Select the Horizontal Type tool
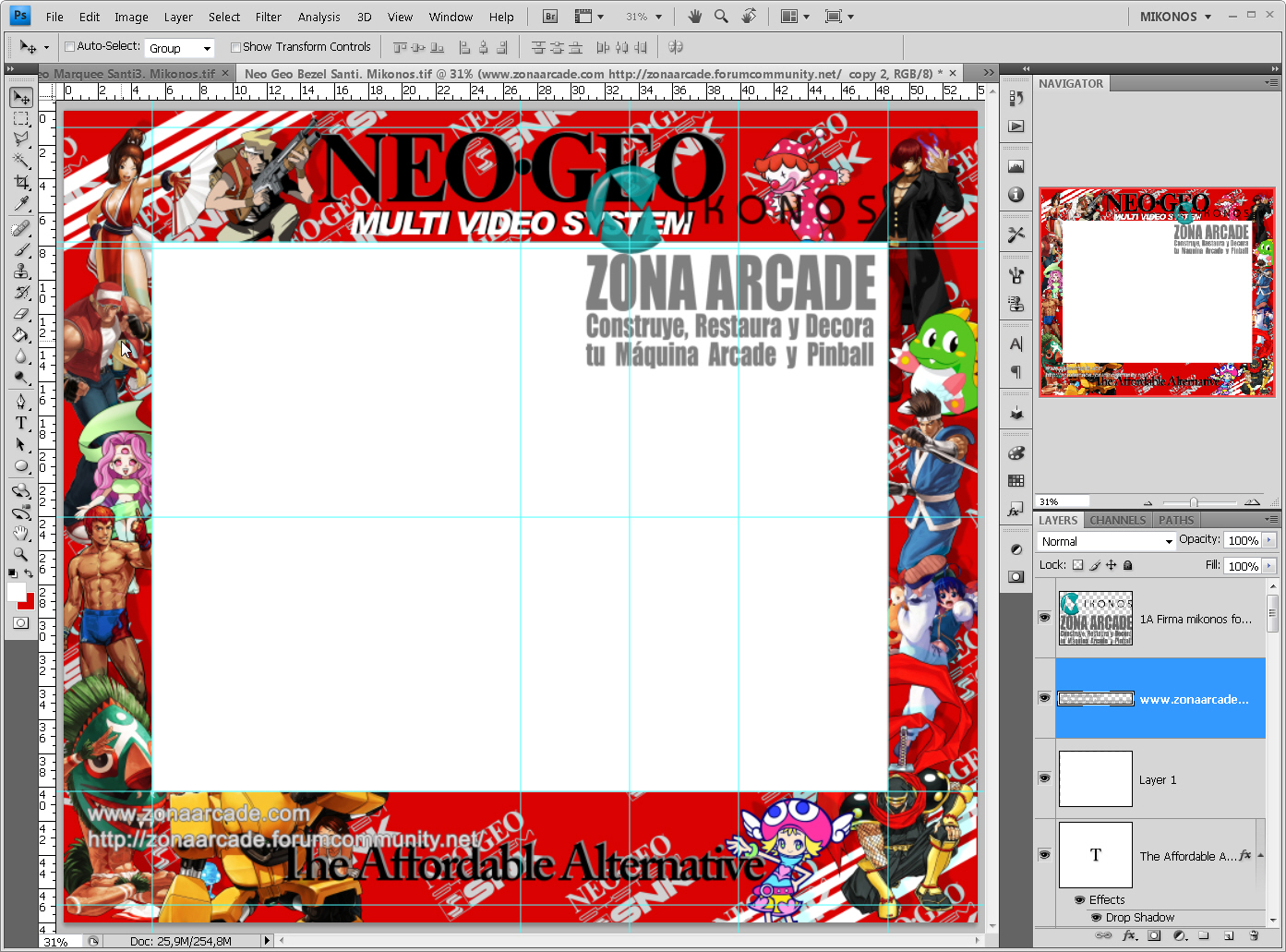This screenshot has height=952, width=1286. point(20,423)
